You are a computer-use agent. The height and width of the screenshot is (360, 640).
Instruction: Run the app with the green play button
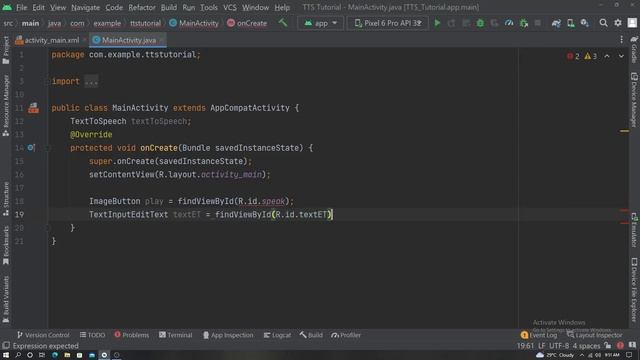click(x=437, y=23)
